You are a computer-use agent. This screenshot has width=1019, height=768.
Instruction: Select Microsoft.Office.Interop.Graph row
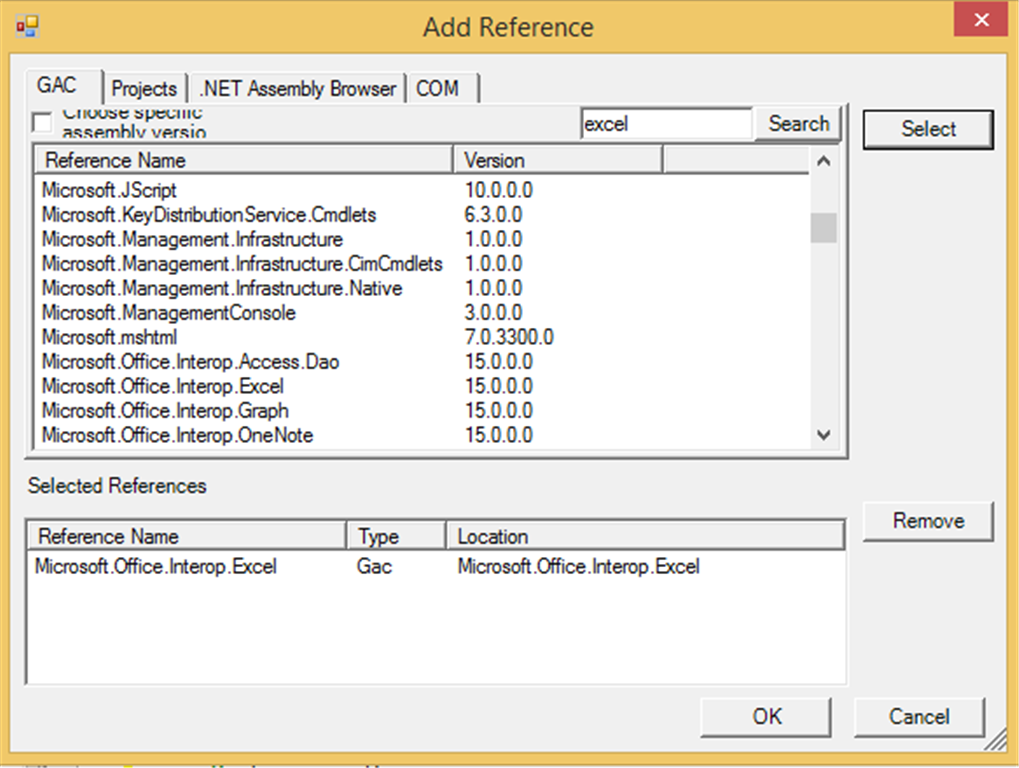click(165, 411)
